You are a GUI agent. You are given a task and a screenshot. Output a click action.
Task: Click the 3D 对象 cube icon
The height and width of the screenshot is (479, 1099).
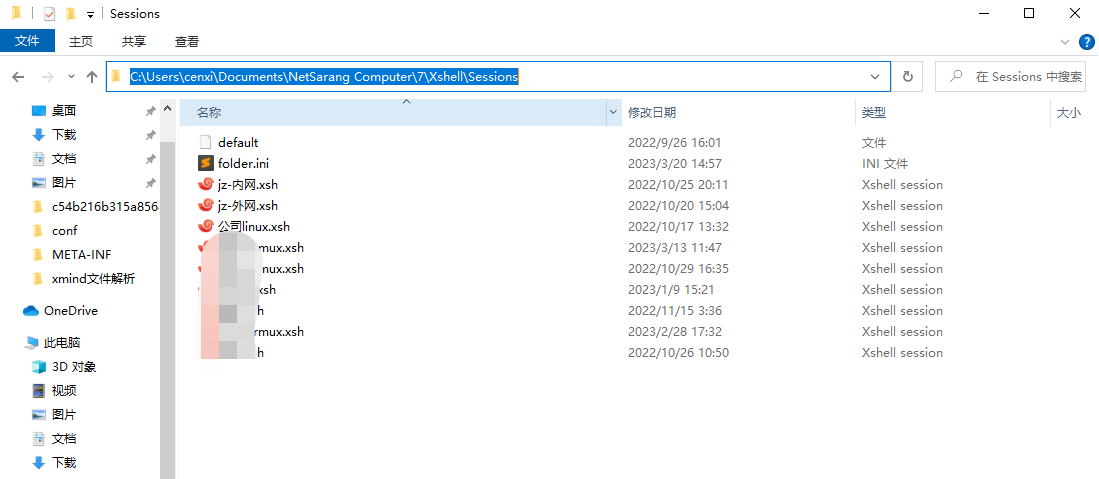[x=39, y=367]
